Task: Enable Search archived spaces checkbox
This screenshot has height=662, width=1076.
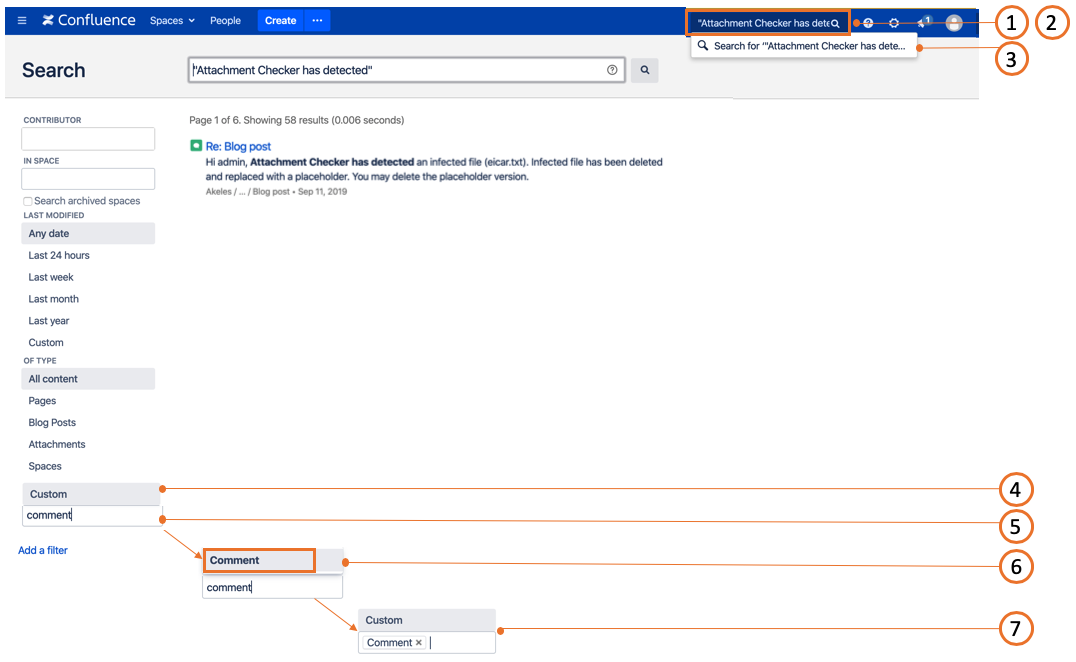Action: coord(28,202)
